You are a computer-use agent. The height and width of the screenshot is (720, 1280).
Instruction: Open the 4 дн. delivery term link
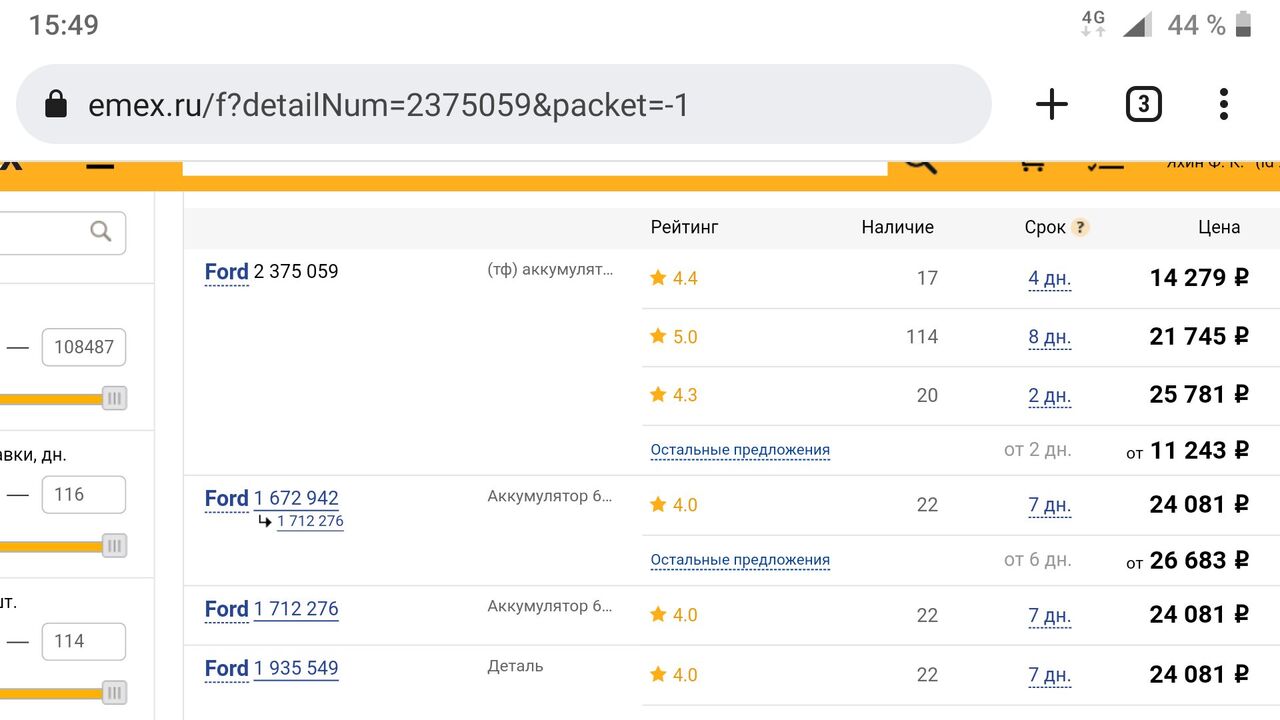click(x=1050, y=278)
